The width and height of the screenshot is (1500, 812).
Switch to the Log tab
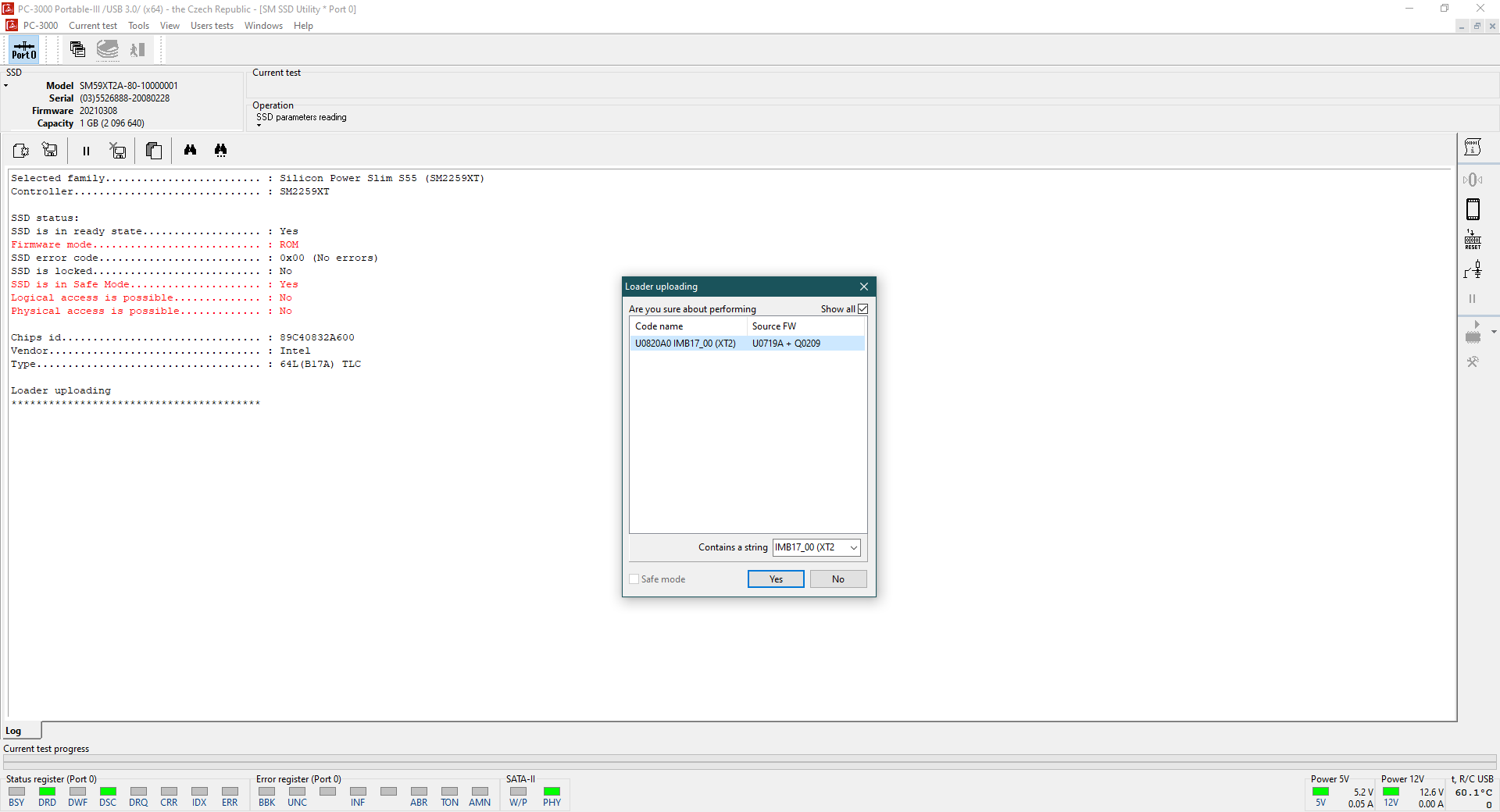point(14,731)
